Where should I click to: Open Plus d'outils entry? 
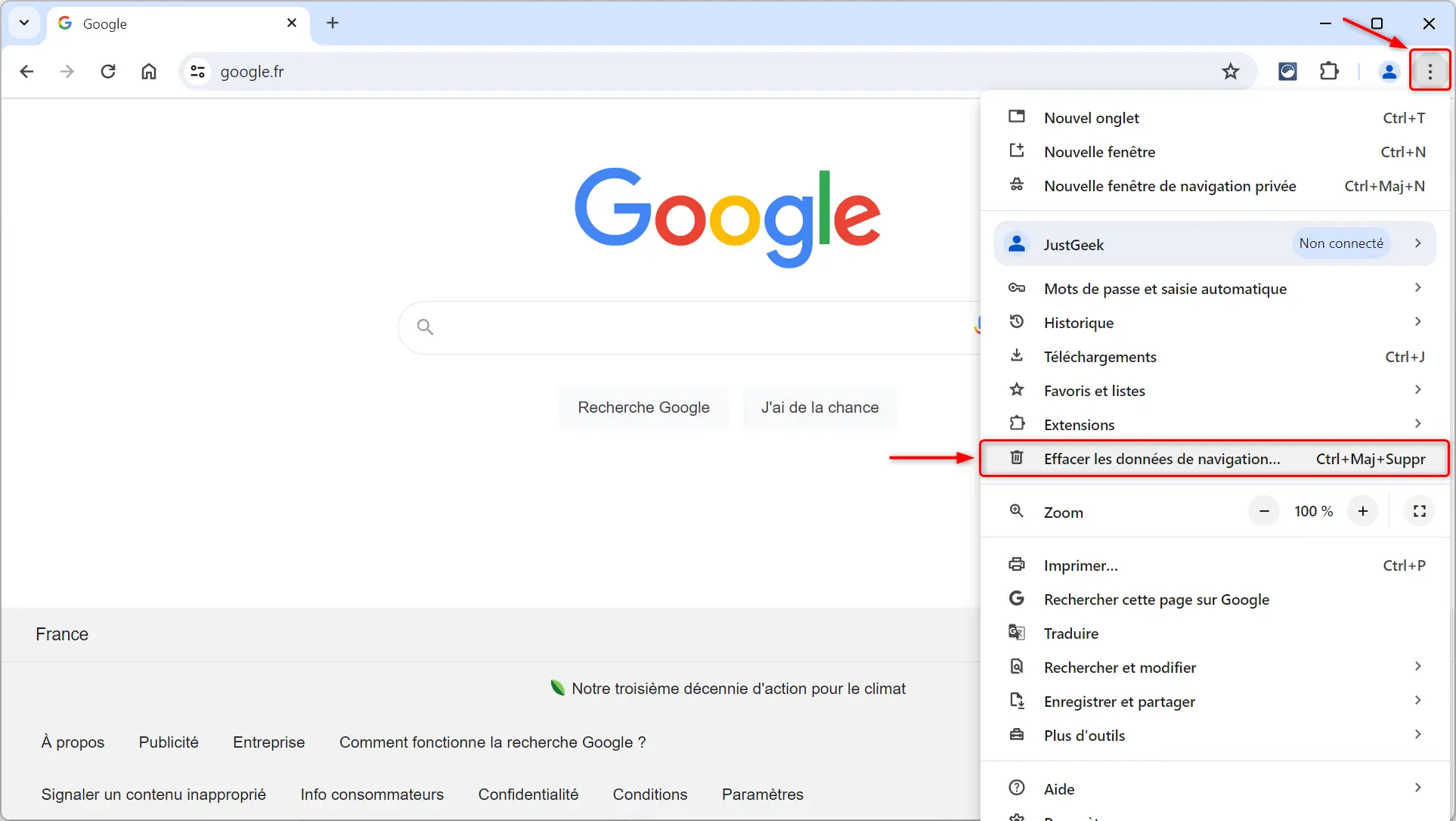coord(1216,736)
